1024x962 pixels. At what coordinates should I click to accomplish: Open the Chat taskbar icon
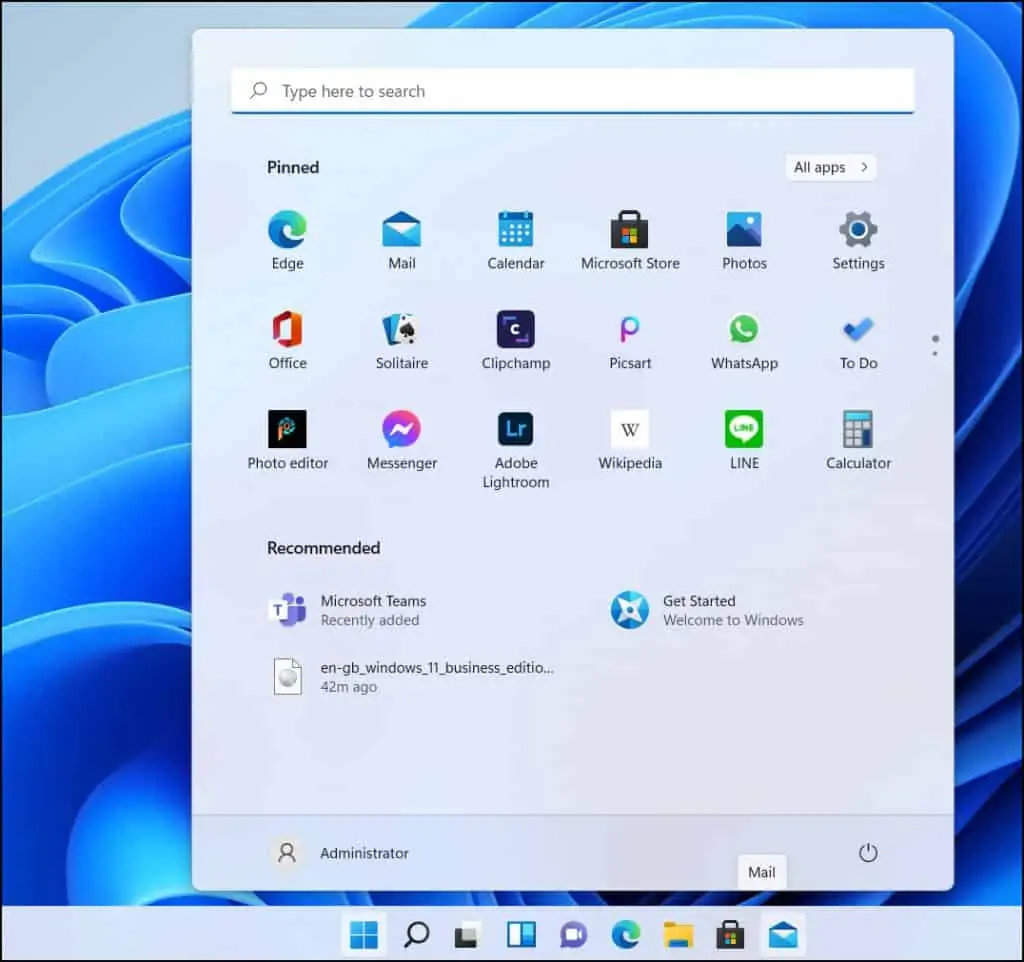[x=573, y=935]
